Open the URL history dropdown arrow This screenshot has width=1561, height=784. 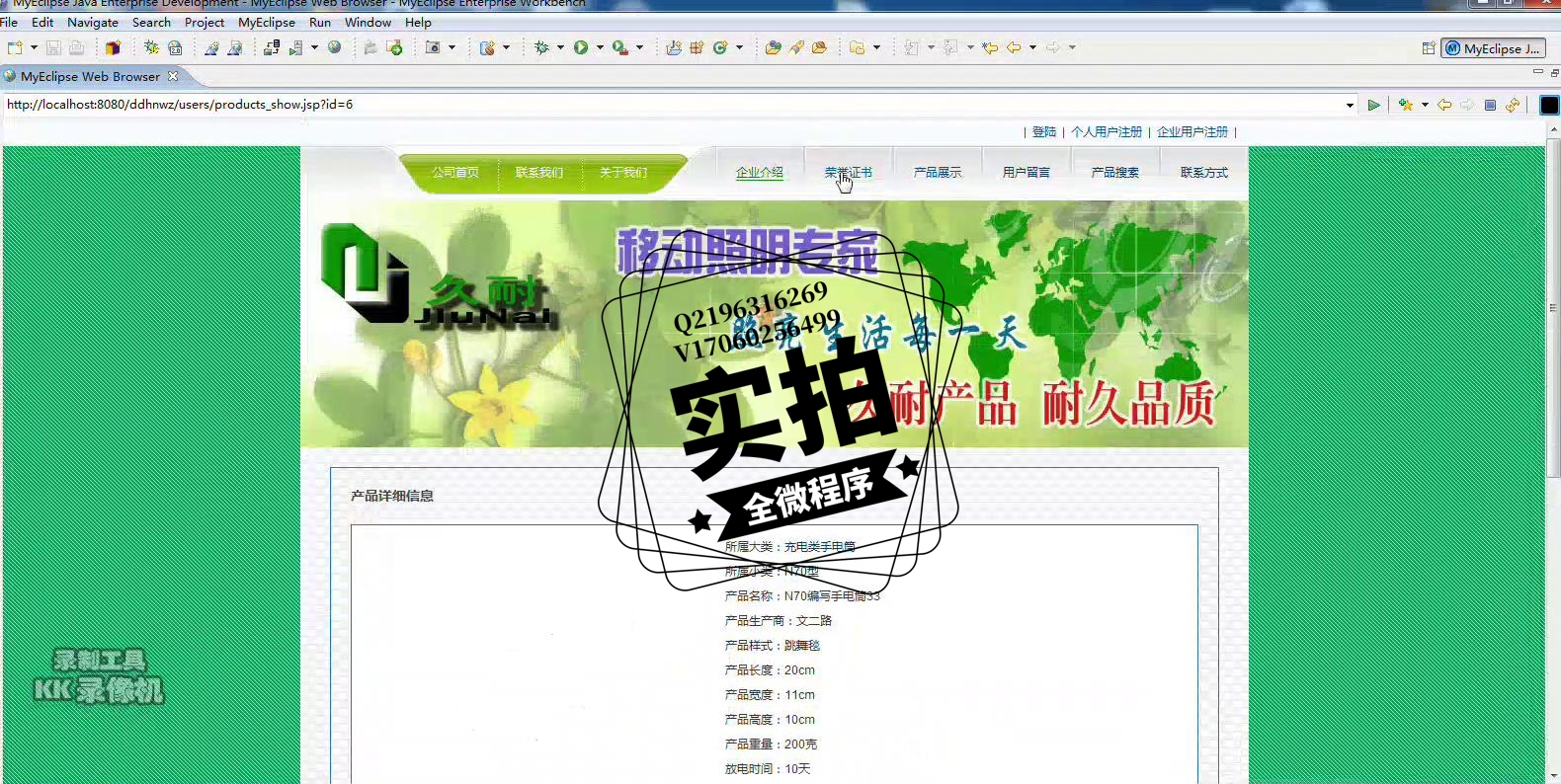coord(1350,105)
